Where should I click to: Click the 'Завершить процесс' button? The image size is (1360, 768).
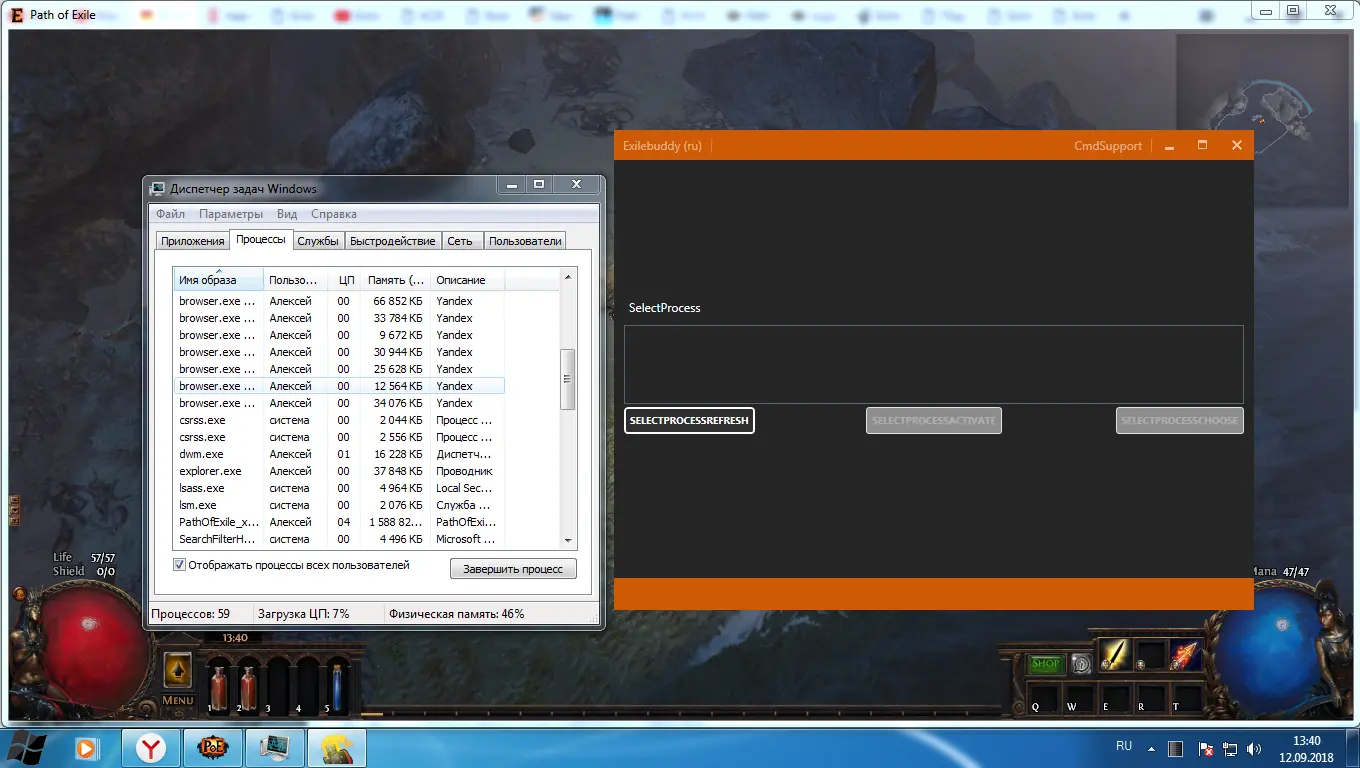[513, 569]
